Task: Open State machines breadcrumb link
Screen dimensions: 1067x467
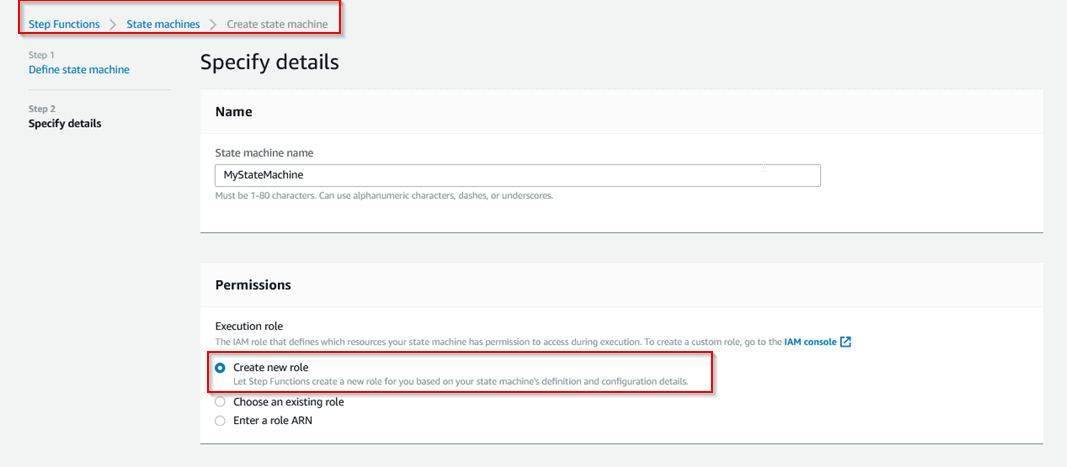Action: pyautogui.click(x=163, y=23)
